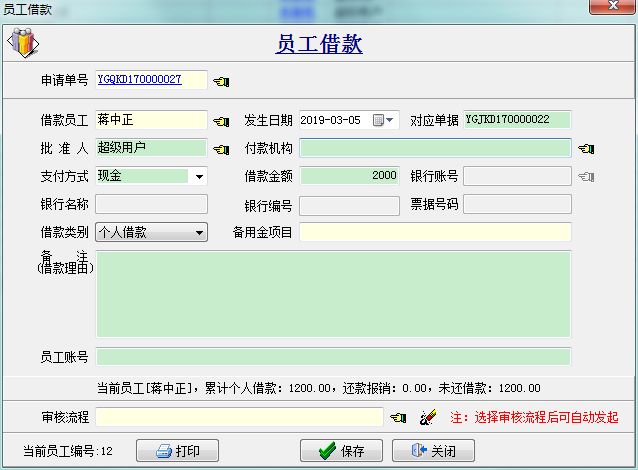Click the lookup hand icon beside 付款机构
This screenshot has height=470, width=638.
(x=586, y=149)
